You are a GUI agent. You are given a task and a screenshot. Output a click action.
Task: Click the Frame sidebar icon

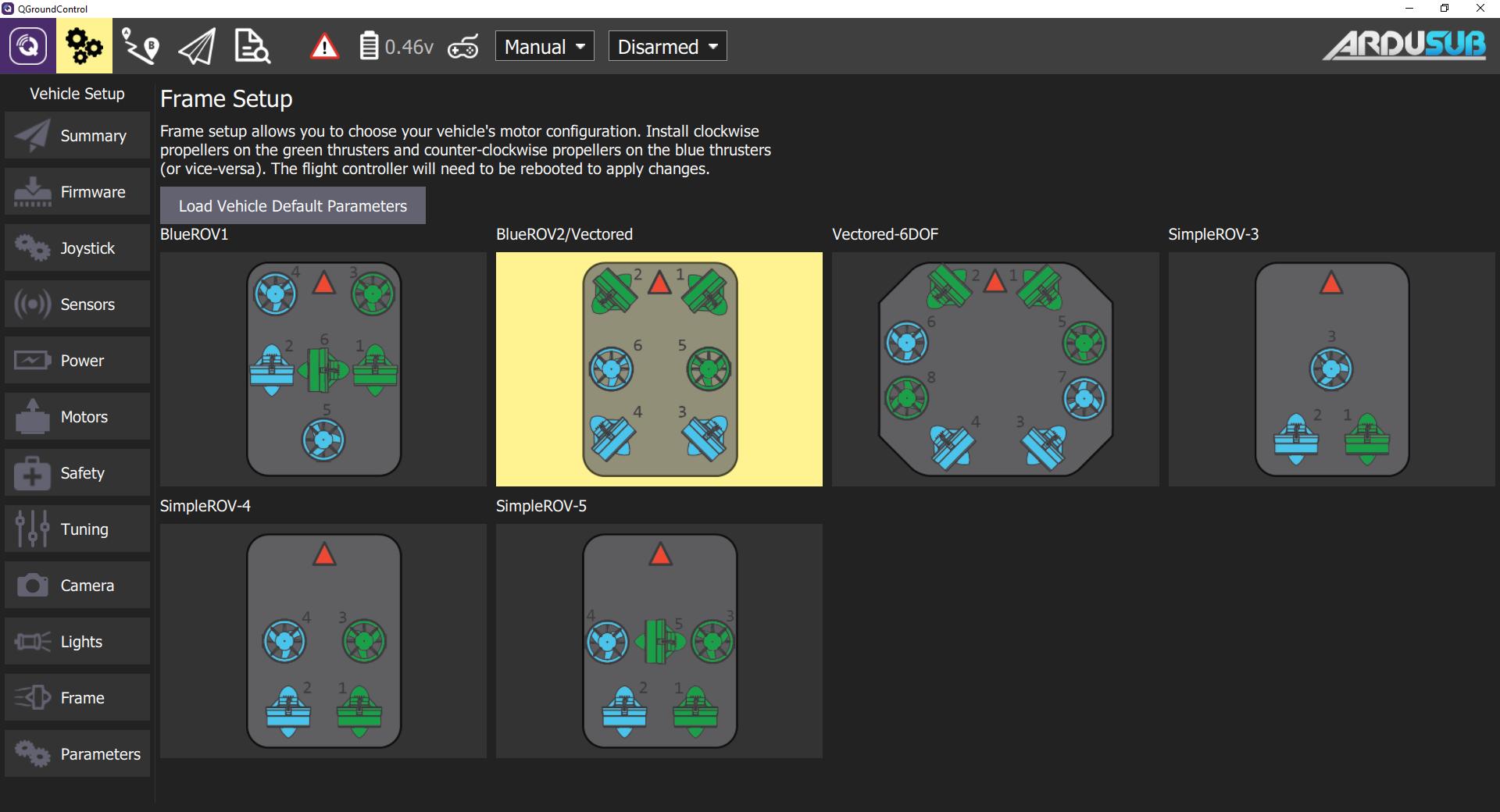[33, 697]
